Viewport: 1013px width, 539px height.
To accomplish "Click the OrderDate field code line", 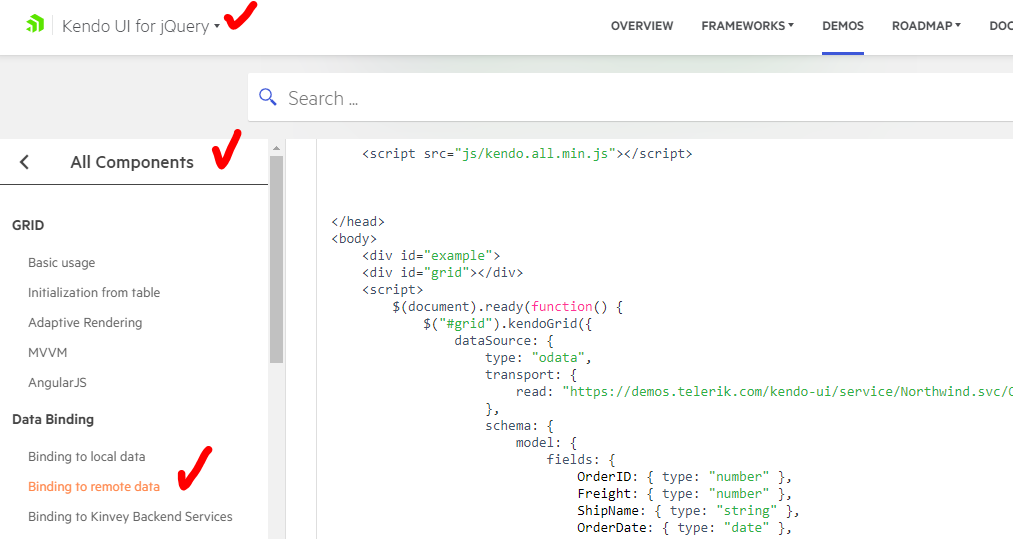I will [684, 528].
